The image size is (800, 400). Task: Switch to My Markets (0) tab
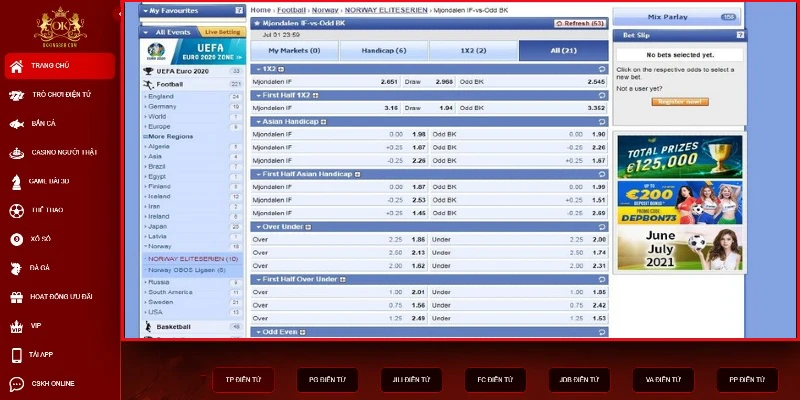pos(294,51)
